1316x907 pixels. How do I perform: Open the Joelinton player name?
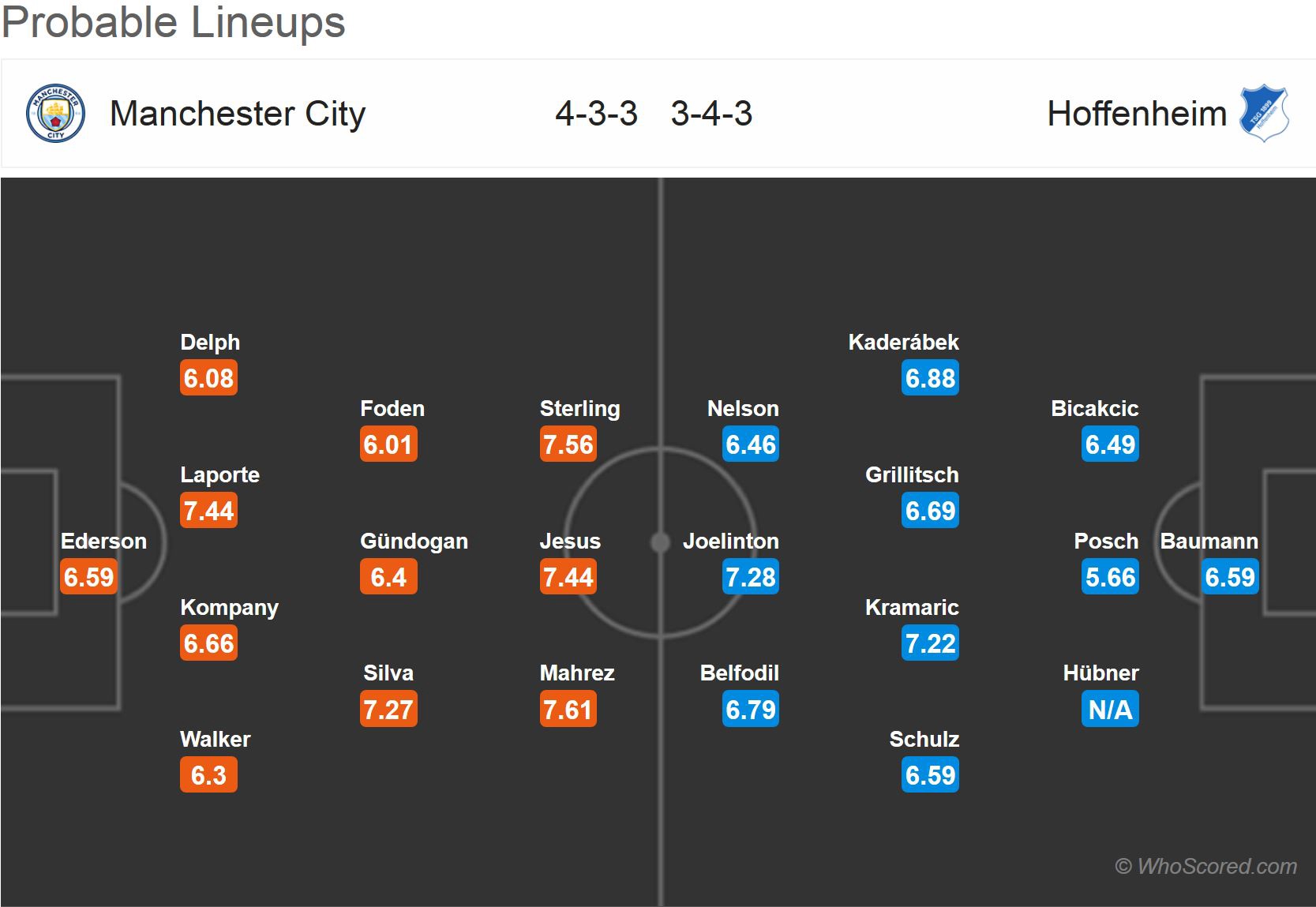pyautogui.click(x=730, y=542)
